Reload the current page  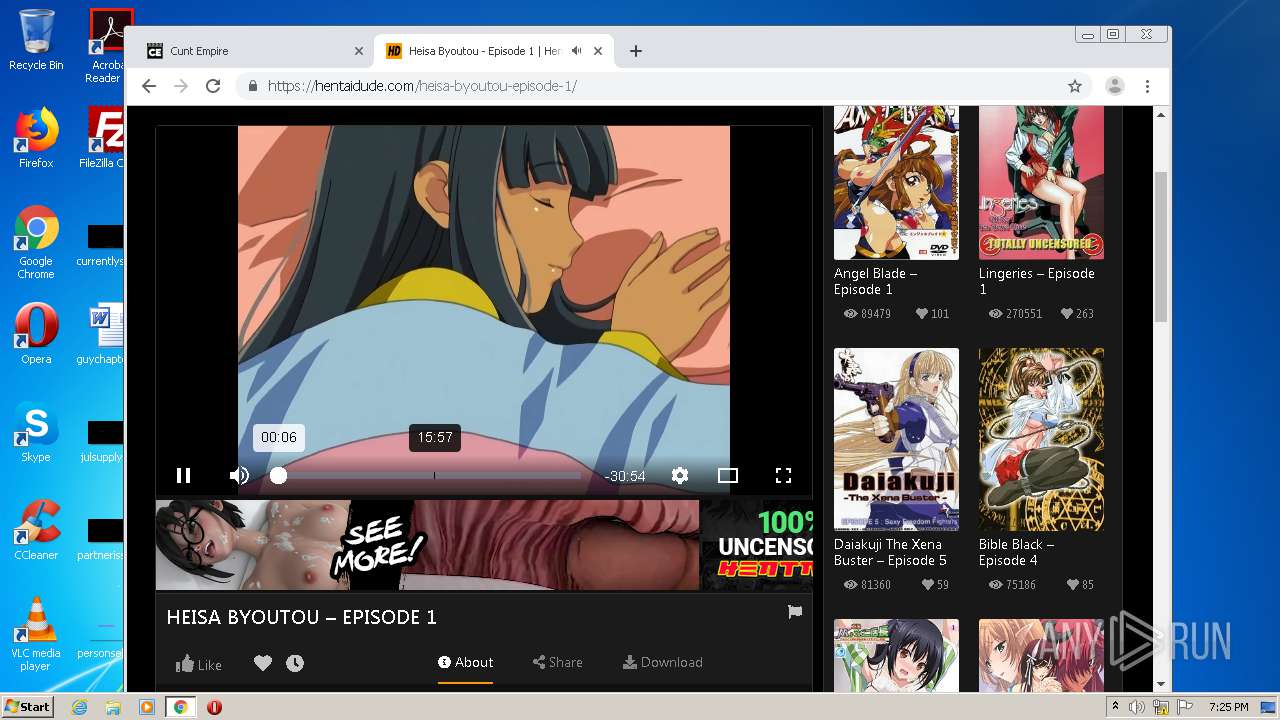[x=213, y=86]
